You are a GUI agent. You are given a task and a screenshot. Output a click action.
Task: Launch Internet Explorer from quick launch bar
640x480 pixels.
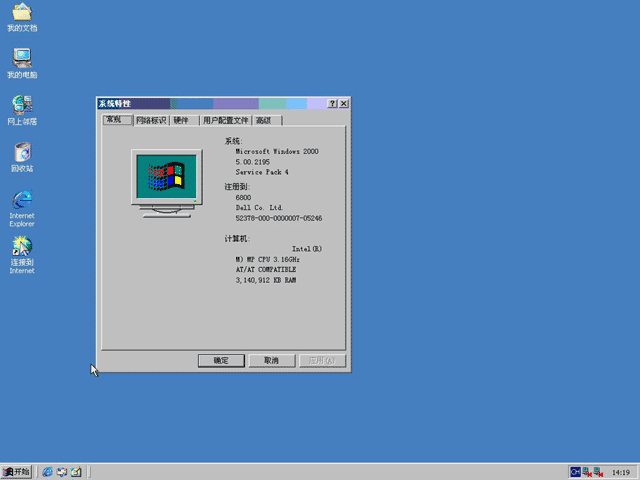[47, 472]
